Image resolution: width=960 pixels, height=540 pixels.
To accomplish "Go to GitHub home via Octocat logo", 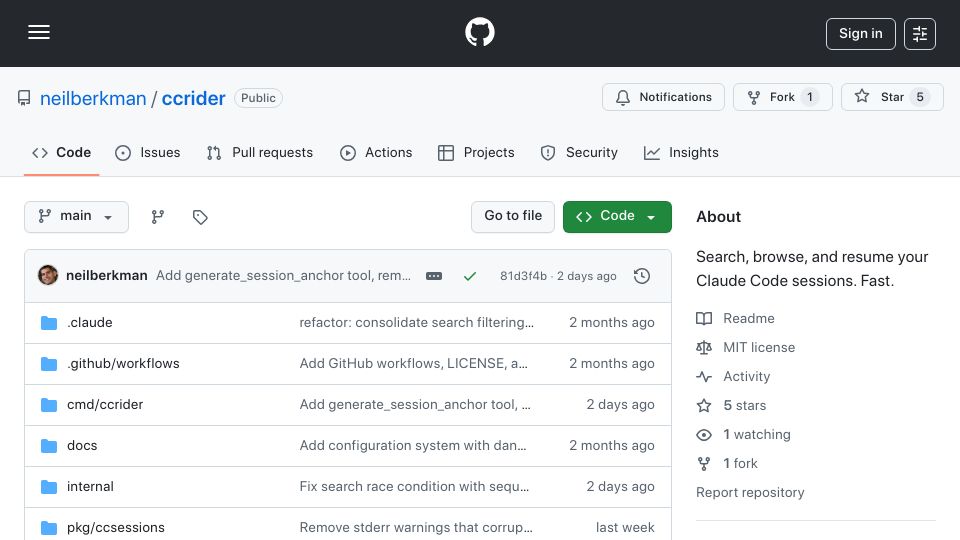I will pos(479,32).
